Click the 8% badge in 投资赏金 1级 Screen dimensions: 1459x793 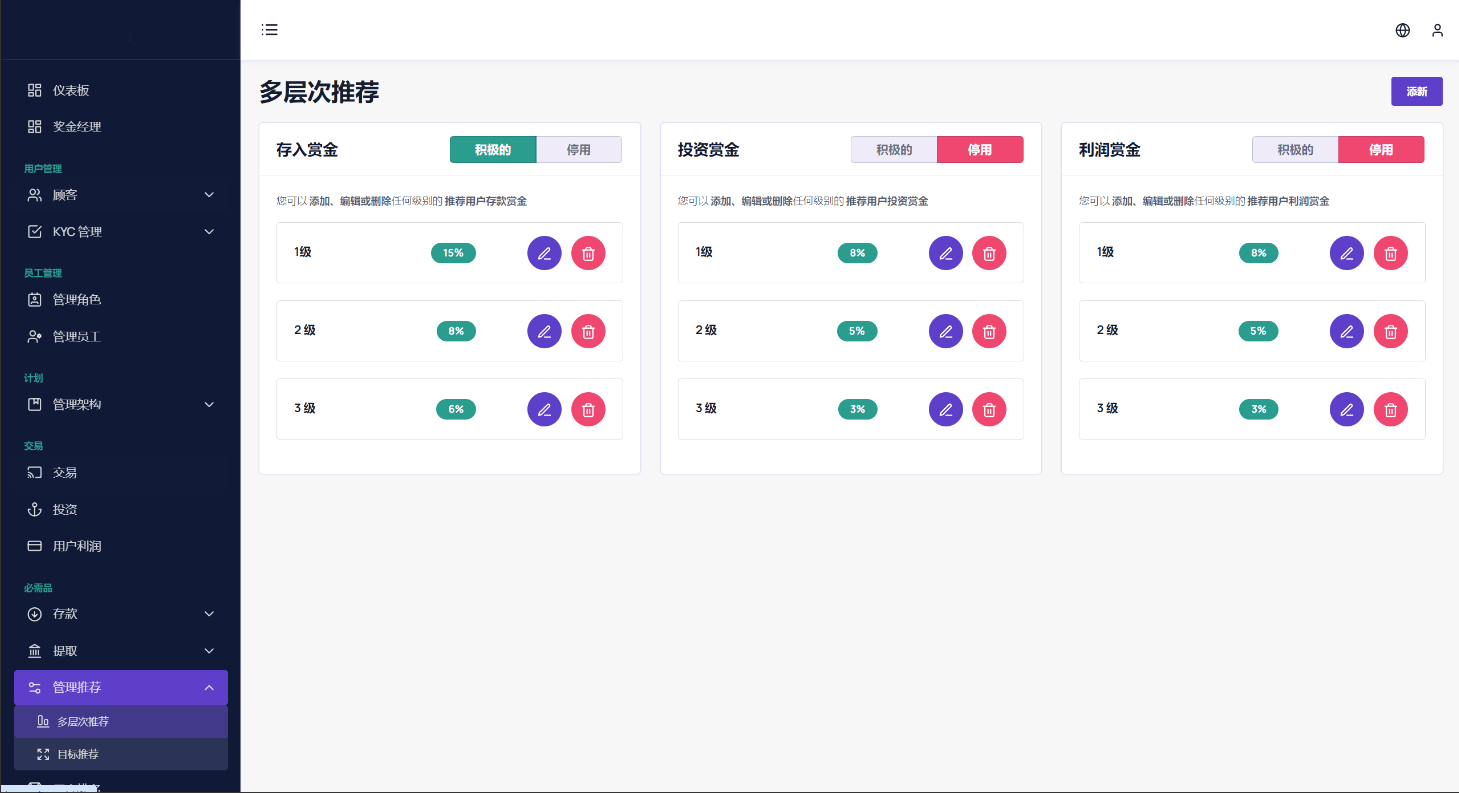pos(857,253)
